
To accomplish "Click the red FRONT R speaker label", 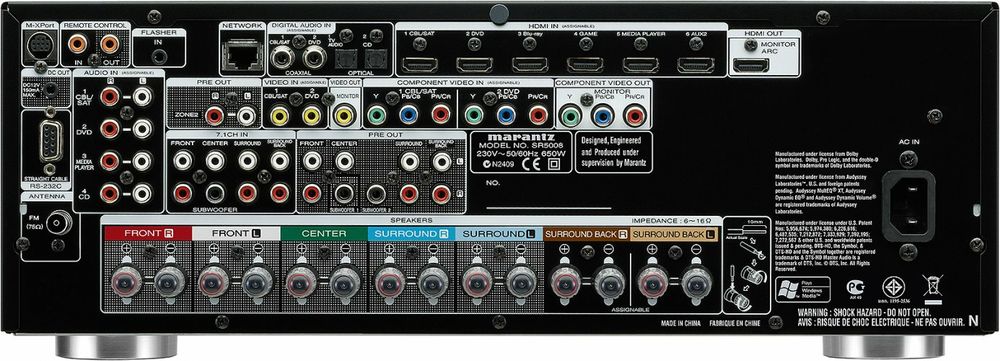I will 148,233.
